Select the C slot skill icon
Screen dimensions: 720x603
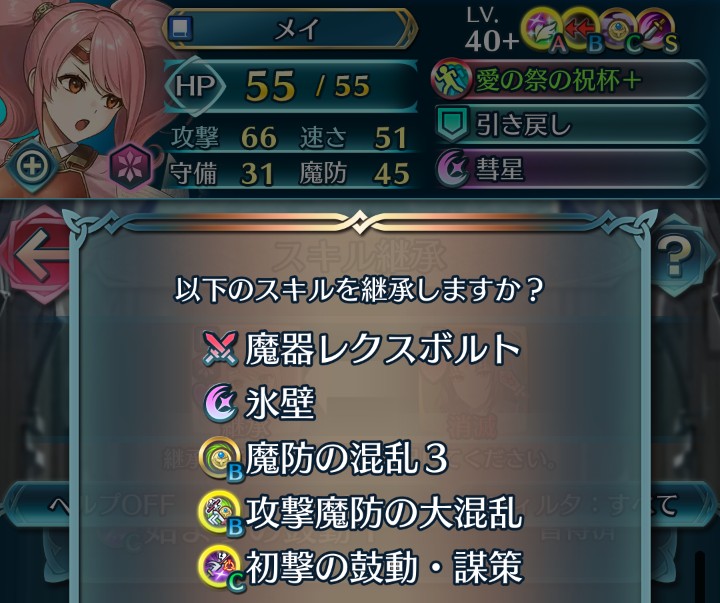point(618,30)
